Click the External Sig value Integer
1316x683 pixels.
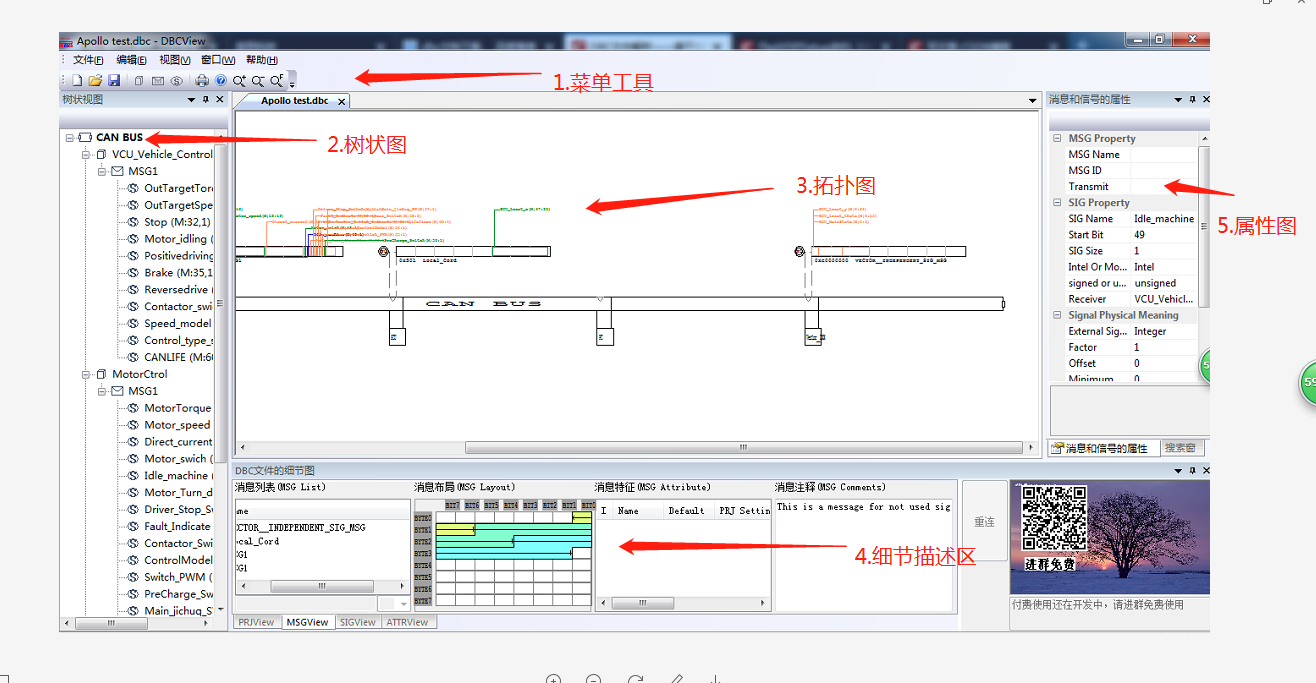[x=1164, y=331]
